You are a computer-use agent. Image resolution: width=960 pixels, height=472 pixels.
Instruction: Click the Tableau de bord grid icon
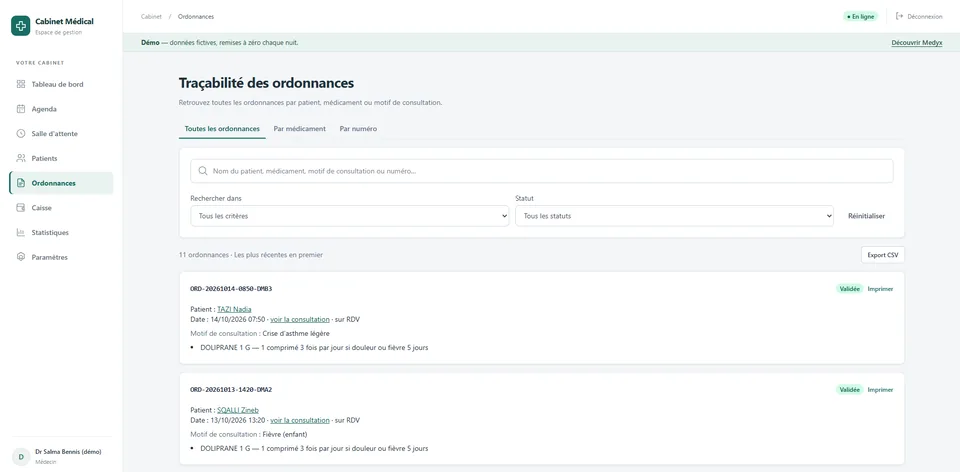pos(21,84)
